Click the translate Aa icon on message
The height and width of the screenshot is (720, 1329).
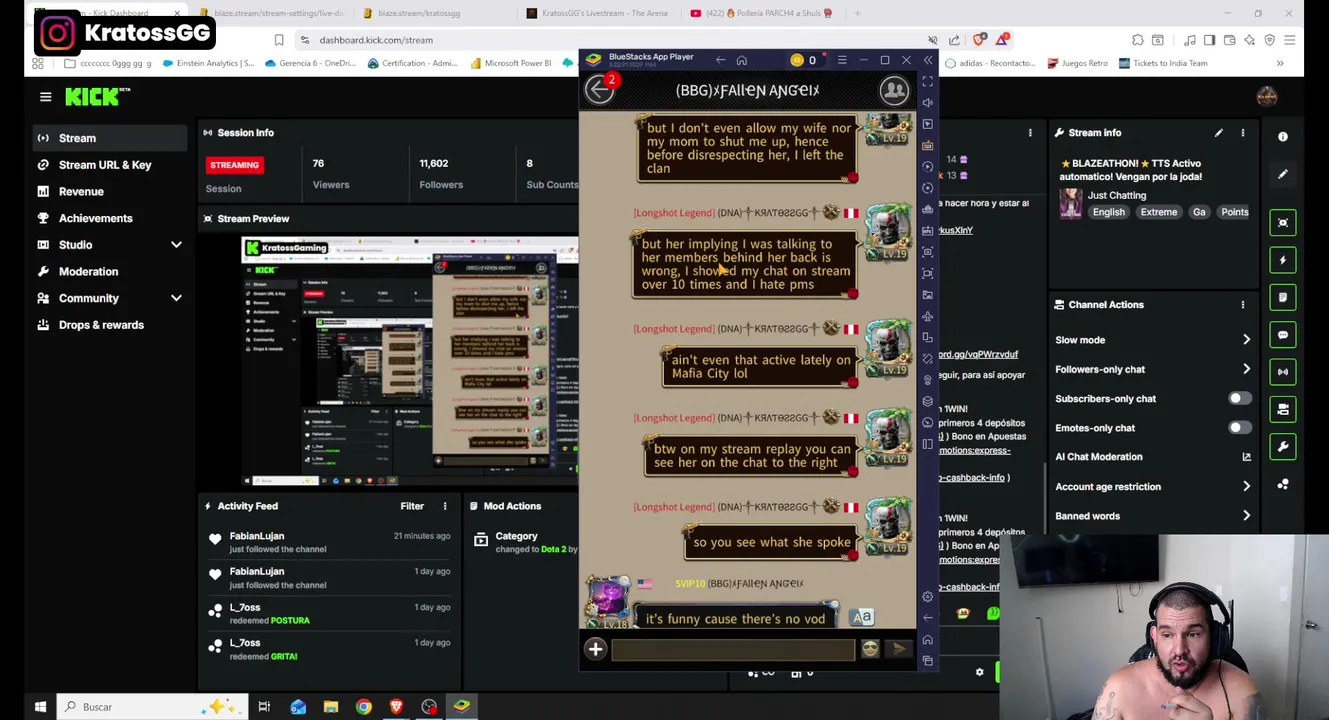coord(862,618)
